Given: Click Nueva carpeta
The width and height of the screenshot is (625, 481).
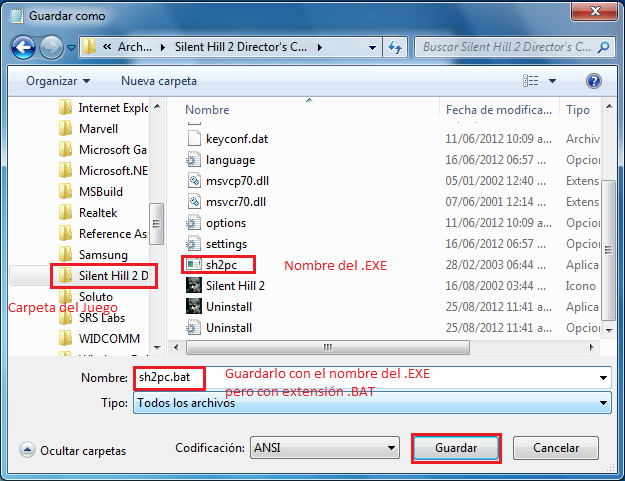Looking at the screenshot, I should tap(159, 81).
